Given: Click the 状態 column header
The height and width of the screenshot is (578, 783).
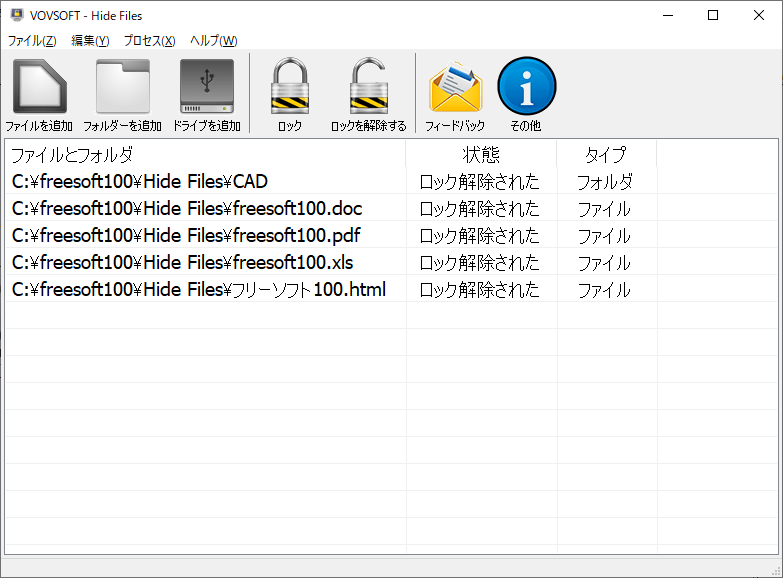Looking at the screenshot, I should click(x=481, y=154).
